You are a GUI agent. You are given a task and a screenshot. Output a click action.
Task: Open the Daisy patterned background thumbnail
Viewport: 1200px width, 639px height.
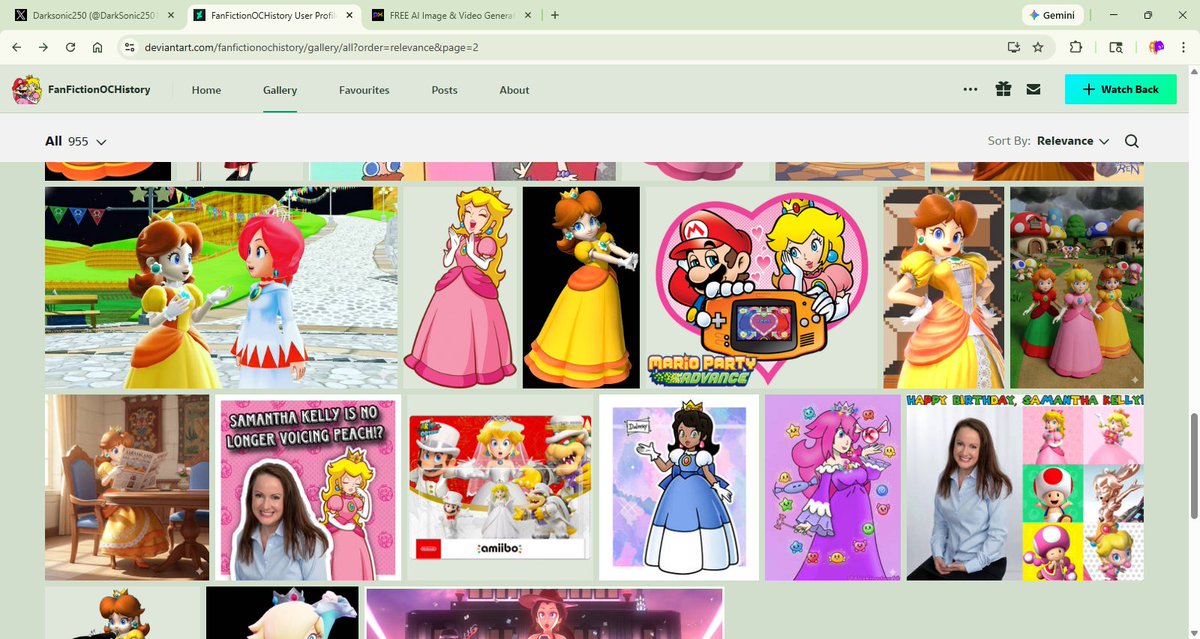tap(944, 287)
